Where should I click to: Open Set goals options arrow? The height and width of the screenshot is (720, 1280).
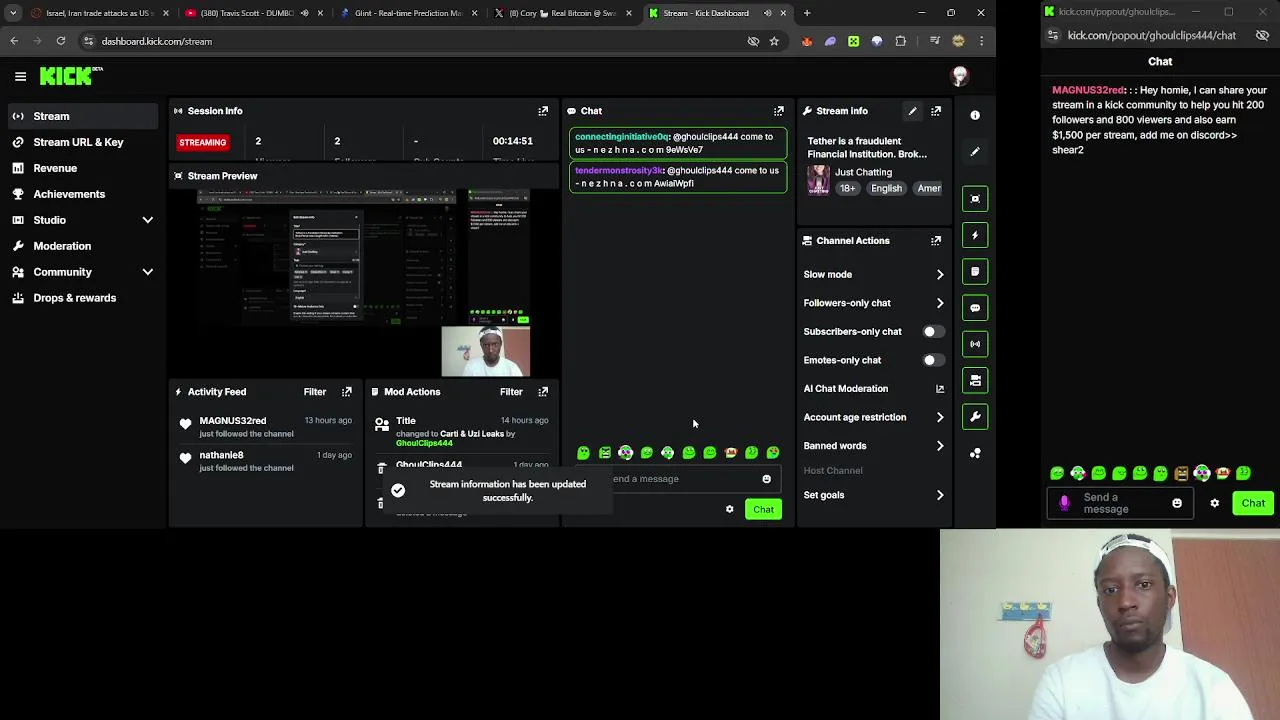pos(940,495)
